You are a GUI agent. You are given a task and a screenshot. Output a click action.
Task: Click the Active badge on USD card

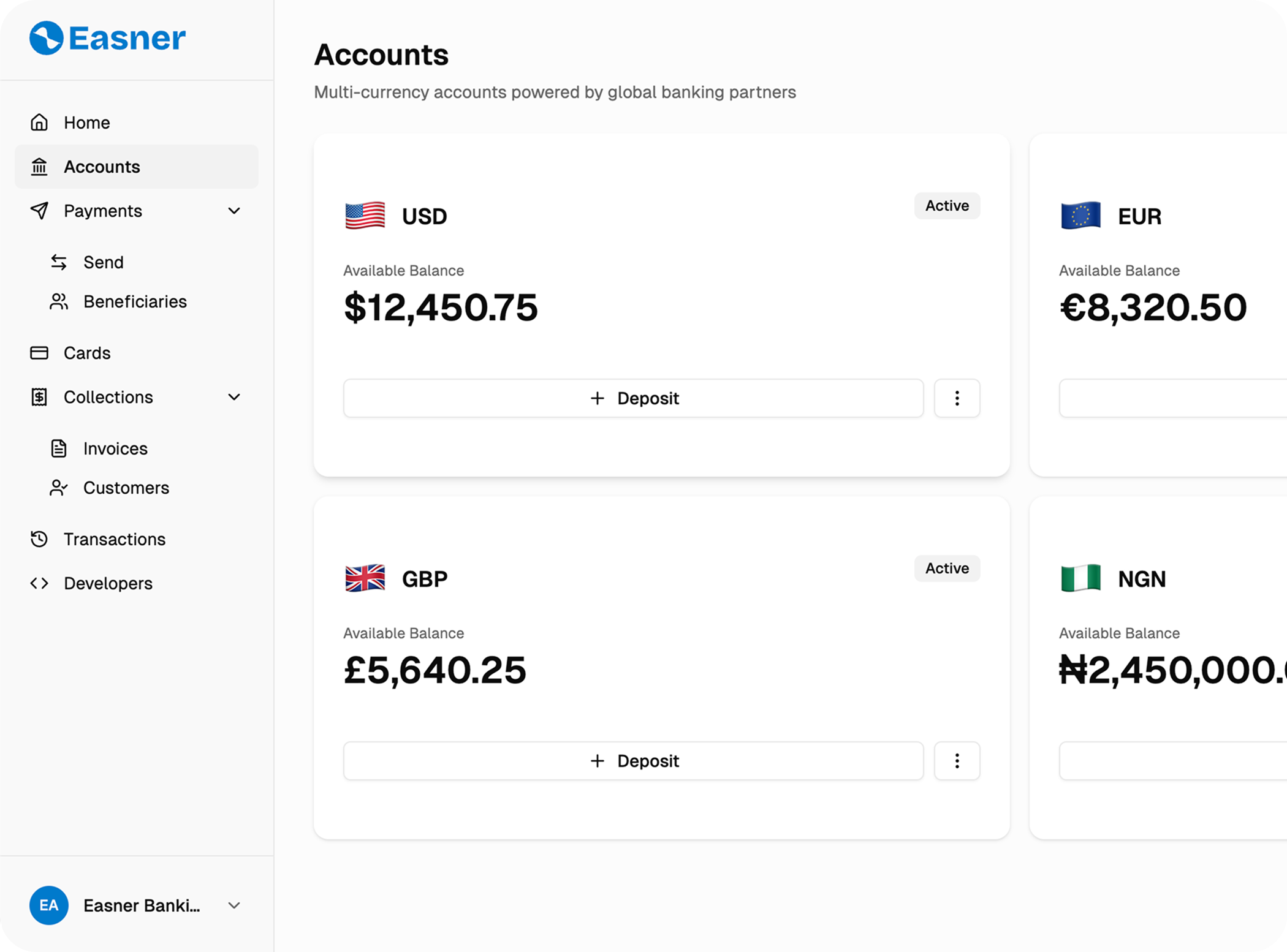coord(947,206)
